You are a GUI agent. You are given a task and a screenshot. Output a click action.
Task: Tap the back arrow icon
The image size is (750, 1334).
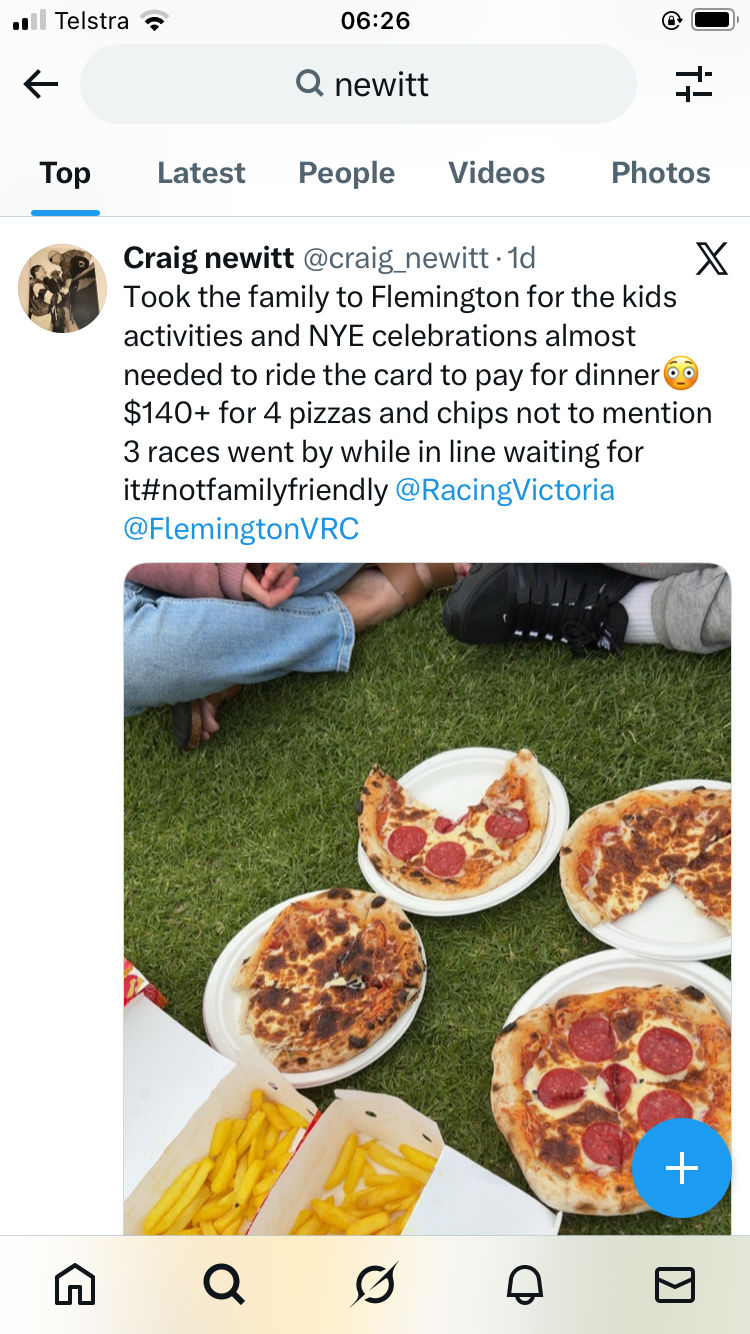click(x=41, y=84)
